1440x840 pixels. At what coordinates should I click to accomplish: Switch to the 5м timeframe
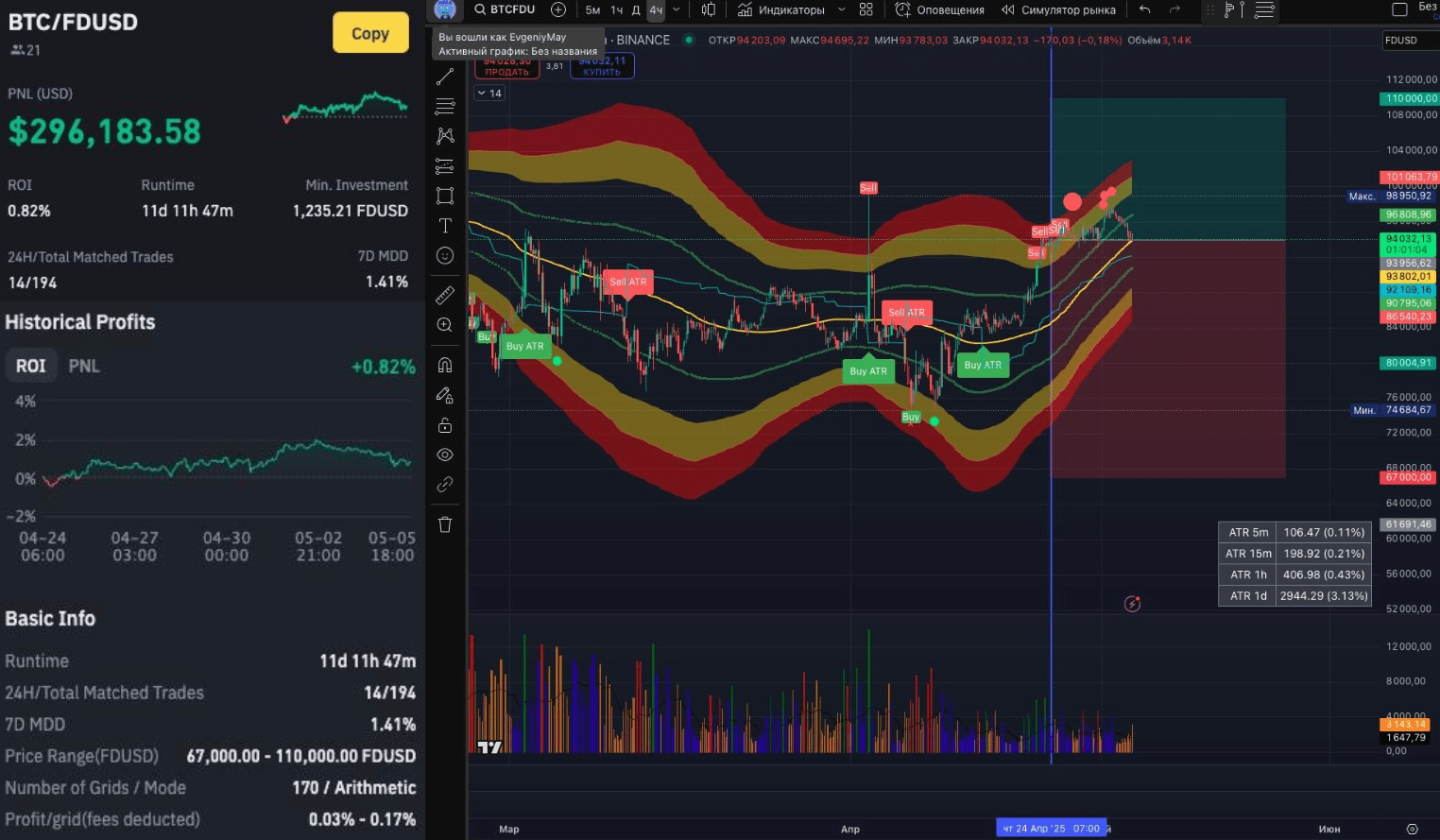[592, 9]
